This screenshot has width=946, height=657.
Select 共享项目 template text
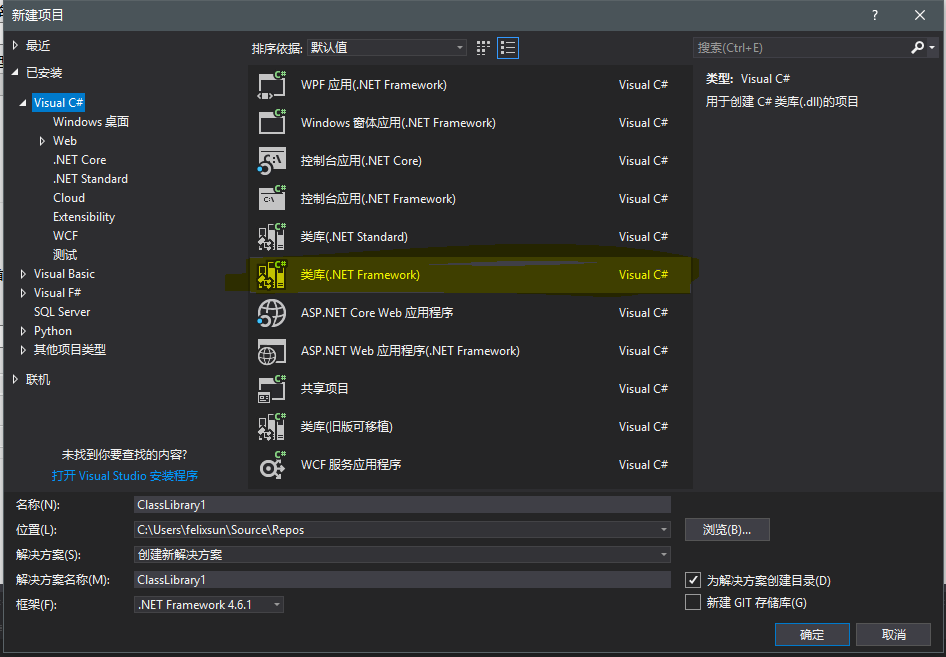click(325, 389)
